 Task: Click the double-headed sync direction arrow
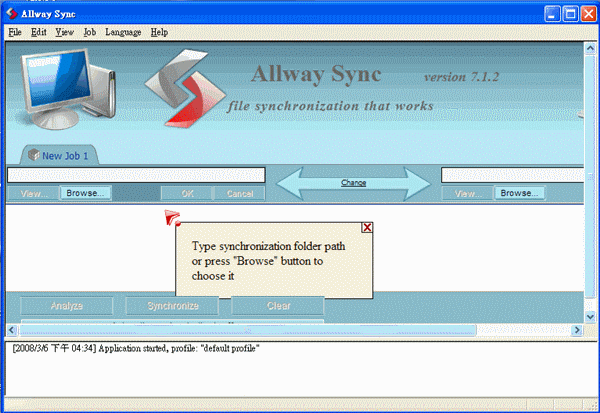(354, 183)
